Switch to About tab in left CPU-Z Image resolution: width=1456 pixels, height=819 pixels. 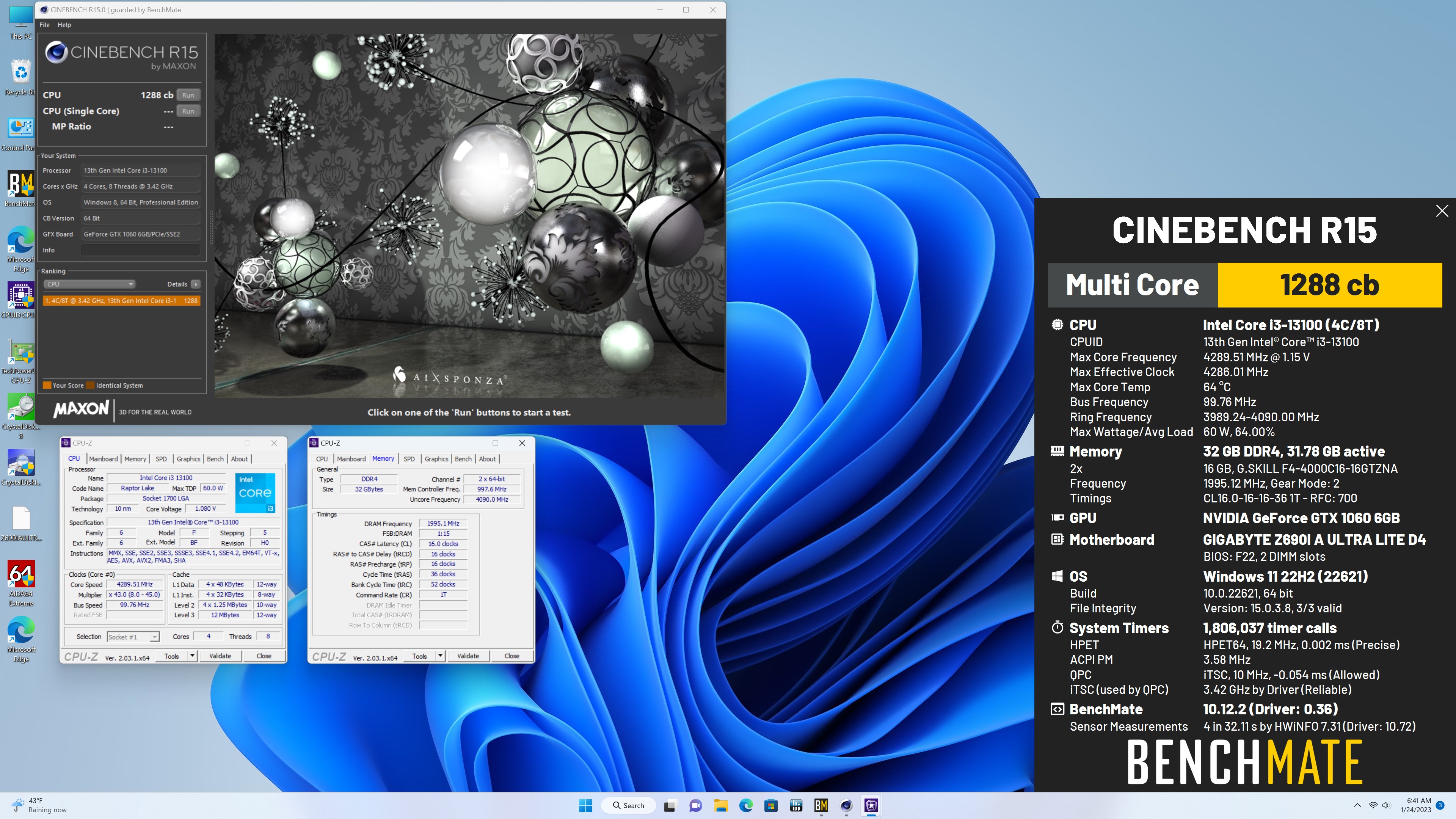click(240, 459)
